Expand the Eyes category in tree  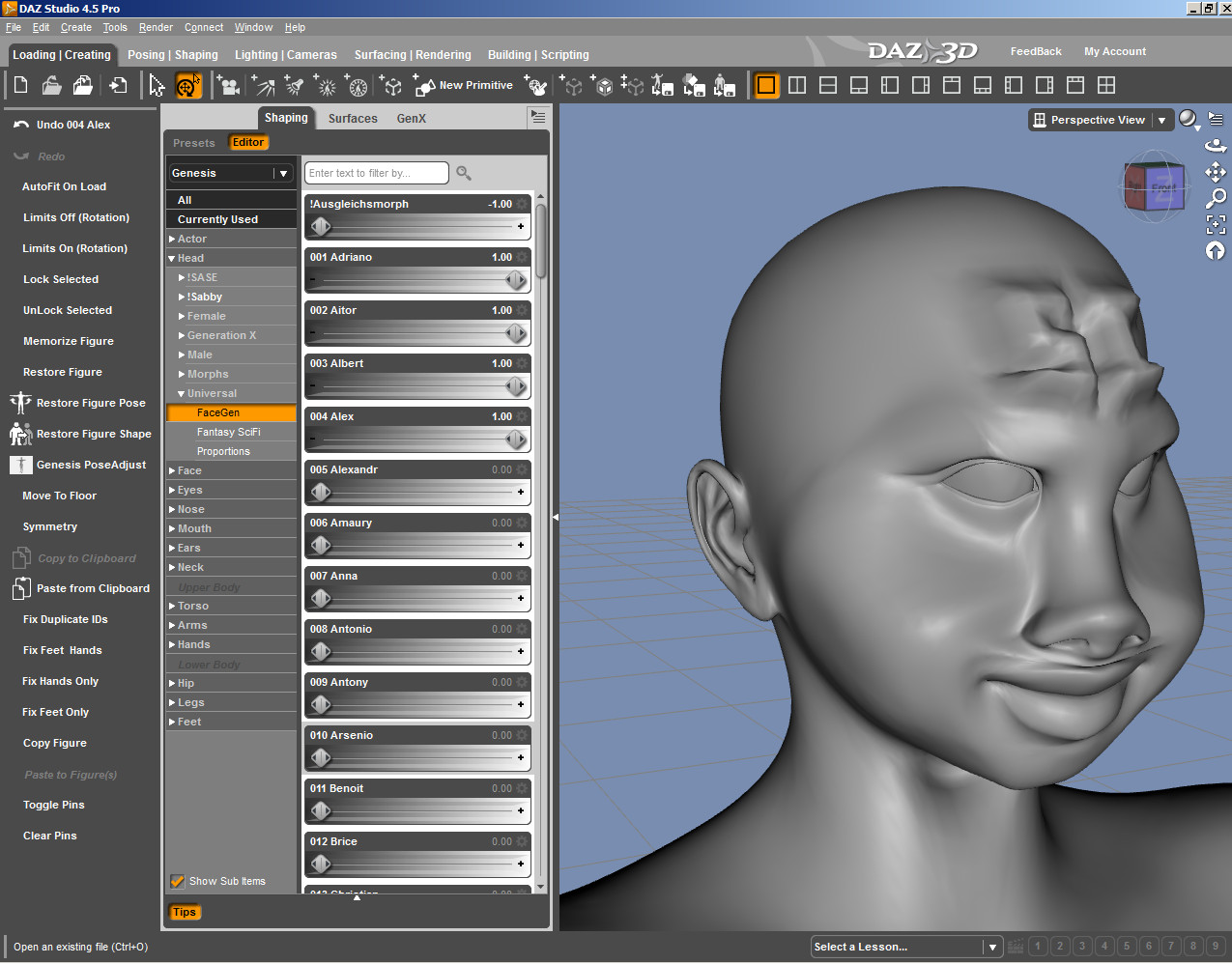coord(172,490)
